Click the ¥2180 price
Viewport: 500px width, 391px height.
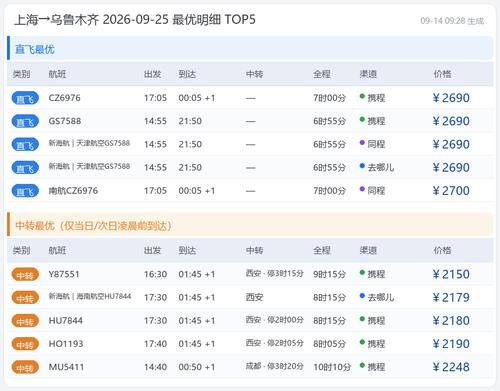tap(451, 321)
